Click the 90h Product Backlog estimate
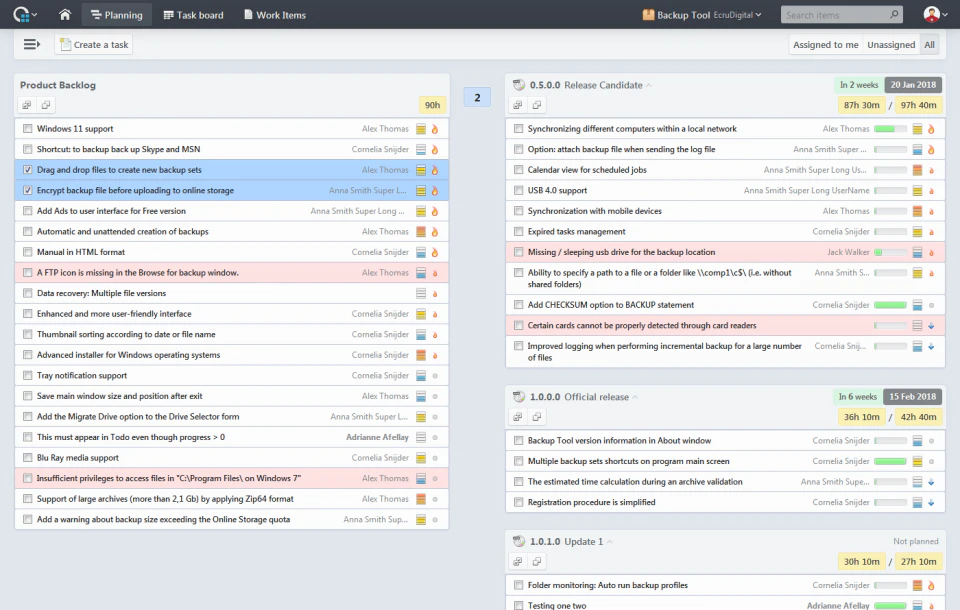The width and height of the screenshot is (960, 610). pos(432,105)
